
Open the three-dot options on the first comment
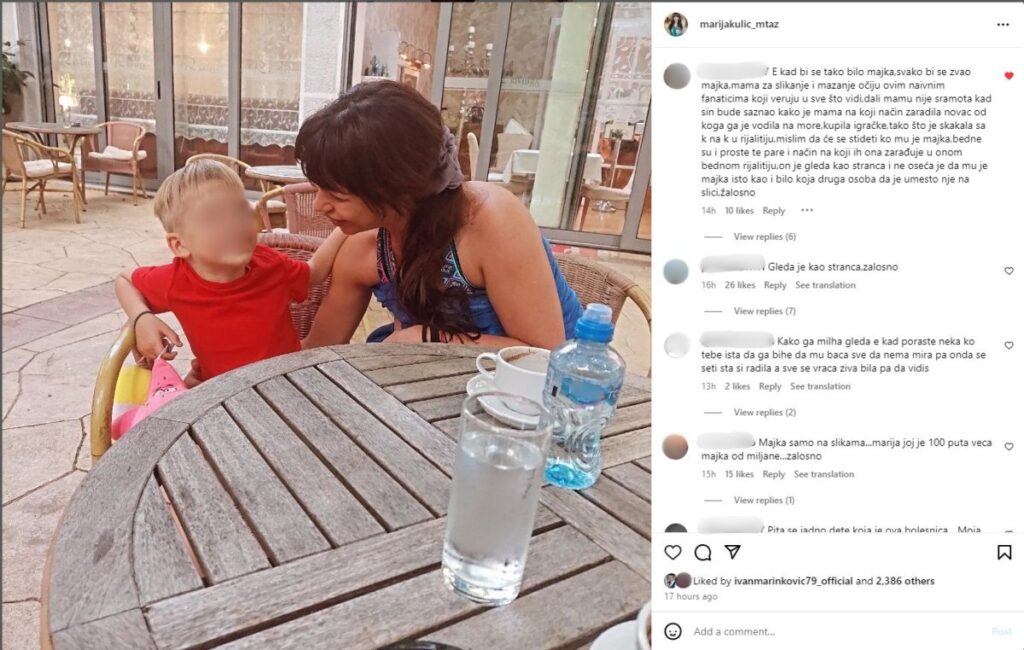point(807,210)
